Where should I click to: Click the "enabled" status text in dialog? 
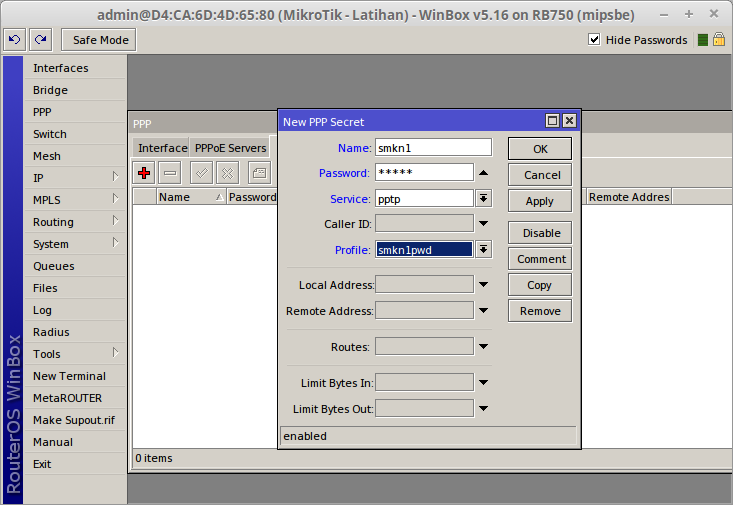coord(305,436)
